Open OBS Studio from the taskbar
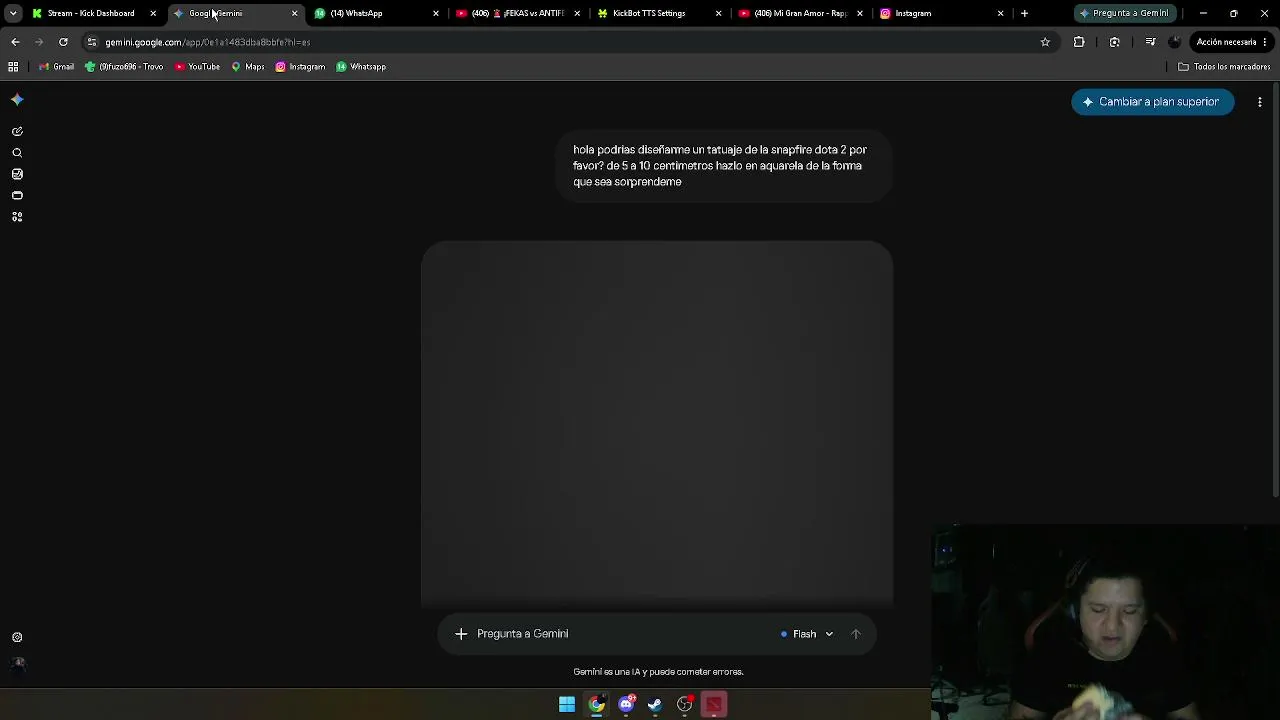The height and width of the screenshot is (720, 1280). click(685, 705)
